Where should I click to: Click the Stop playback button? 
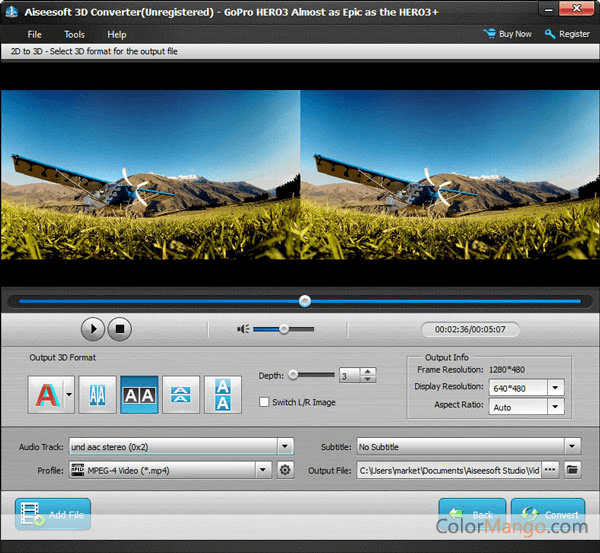click(x=120, y=328)
